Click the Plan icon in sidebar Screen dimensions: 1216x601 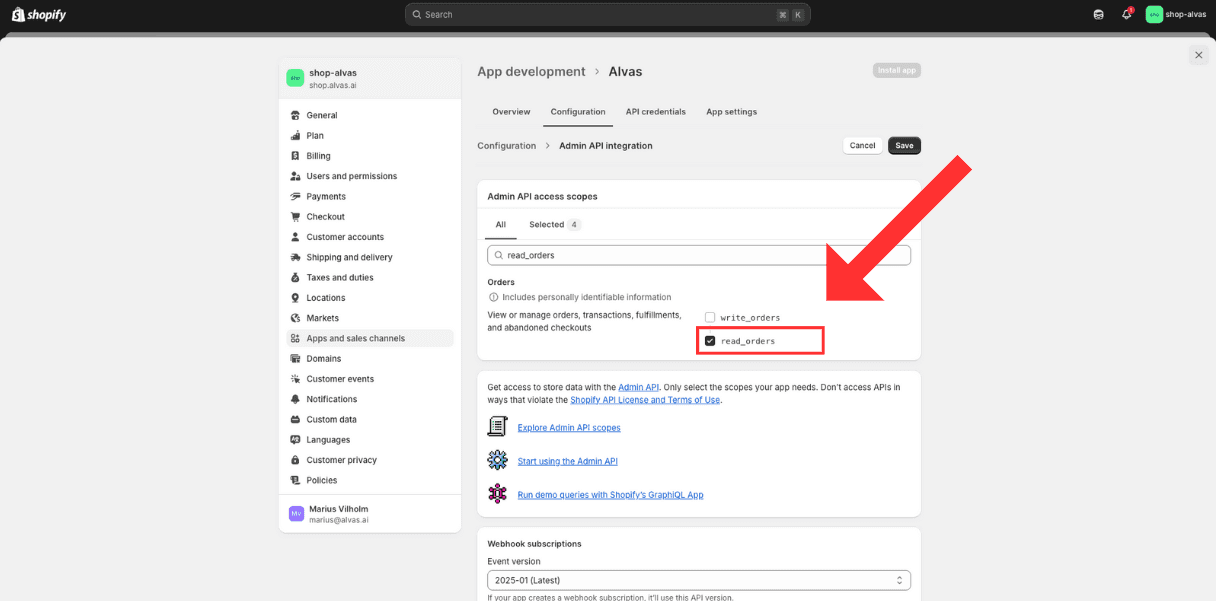(x=295, y=135)
